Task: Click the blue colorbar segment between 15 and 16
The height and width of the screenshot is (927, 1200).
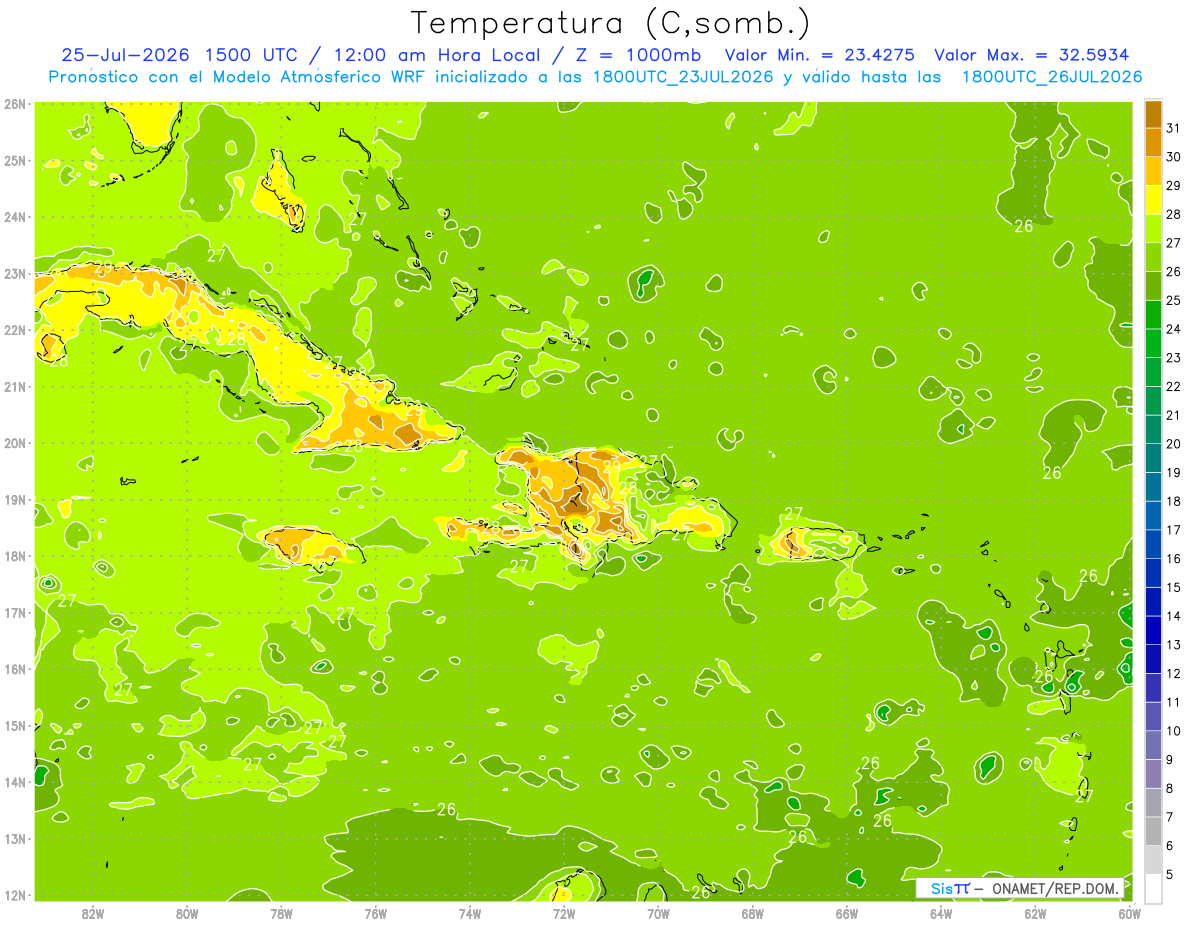Action: coord(1153,574)
